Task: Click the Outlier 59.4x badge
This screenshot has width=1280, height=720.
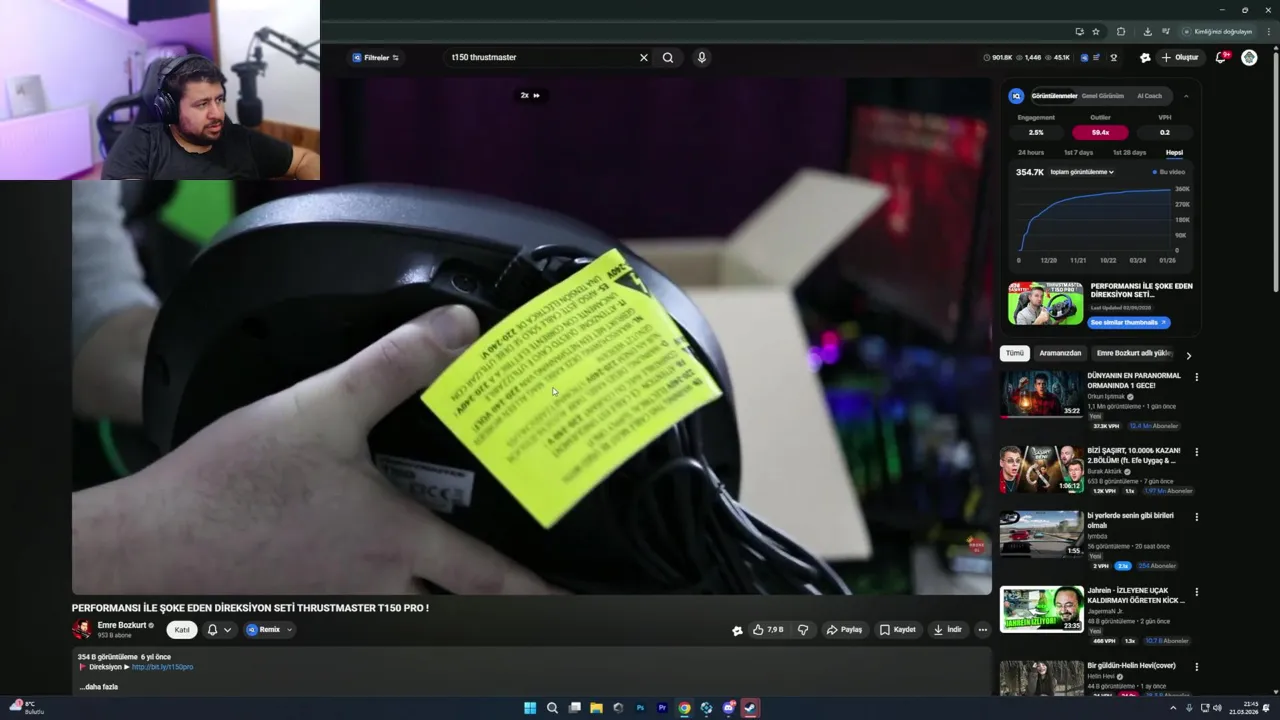Action: (1100, 132)
